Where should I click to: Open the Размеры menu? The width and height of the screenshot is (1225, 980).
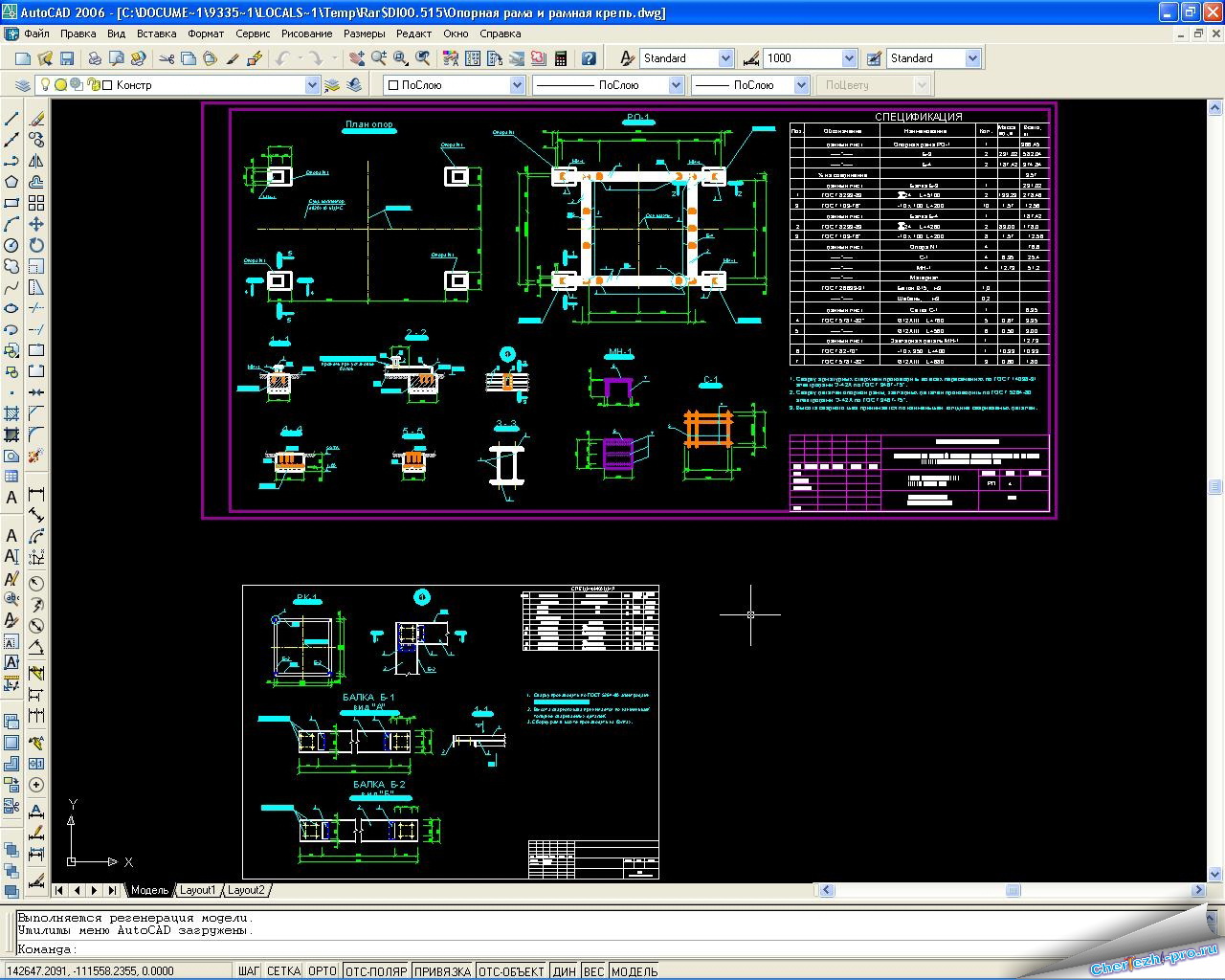(364, 33)
